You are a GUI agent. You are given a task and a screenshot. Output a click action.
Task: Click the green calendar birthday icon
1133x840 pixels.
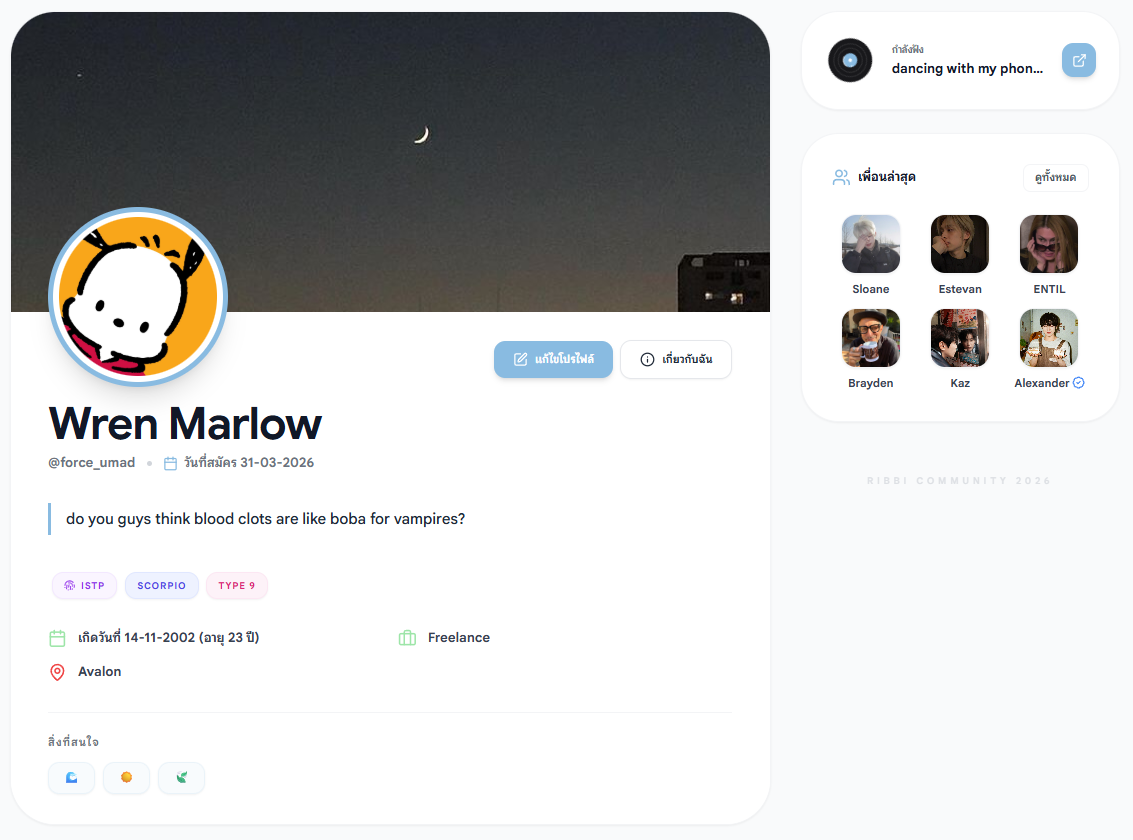click(57, 638)
